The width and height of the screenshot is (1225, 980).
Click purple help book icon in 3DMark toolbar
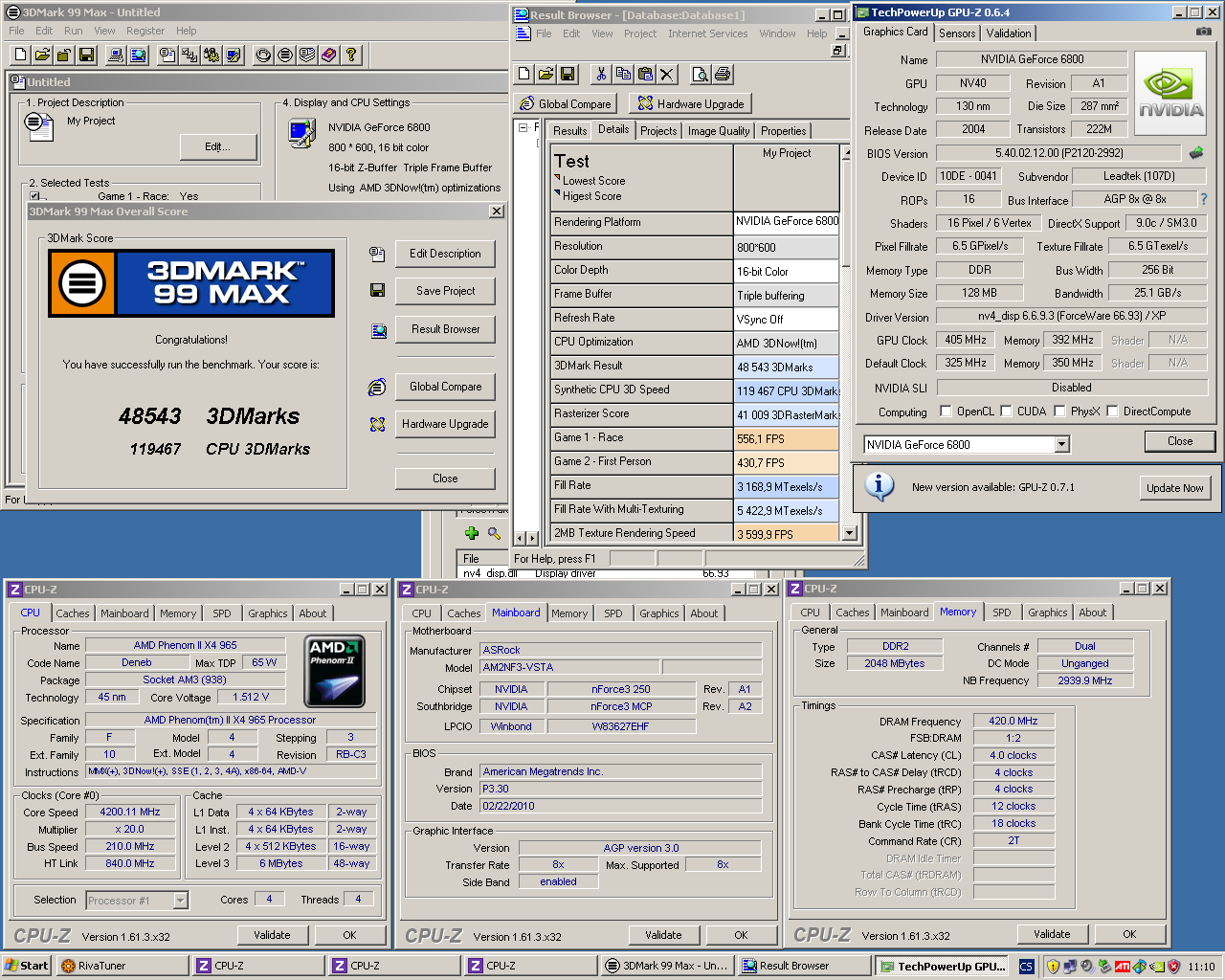329,55
